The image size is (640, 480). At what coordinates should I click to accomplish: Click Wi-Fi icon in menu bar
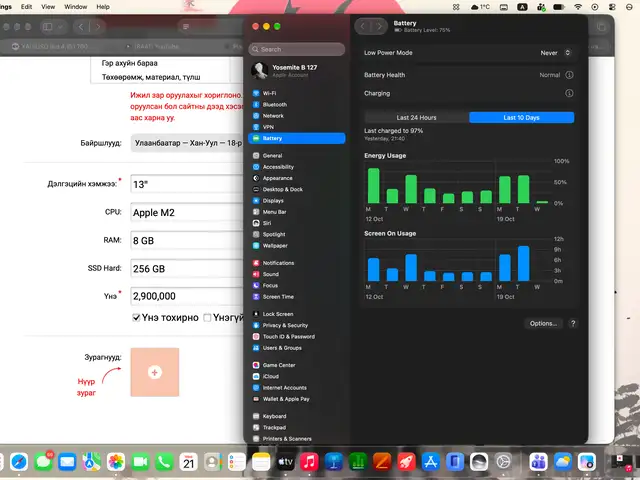pyautogui.click(x=578, y=7)
